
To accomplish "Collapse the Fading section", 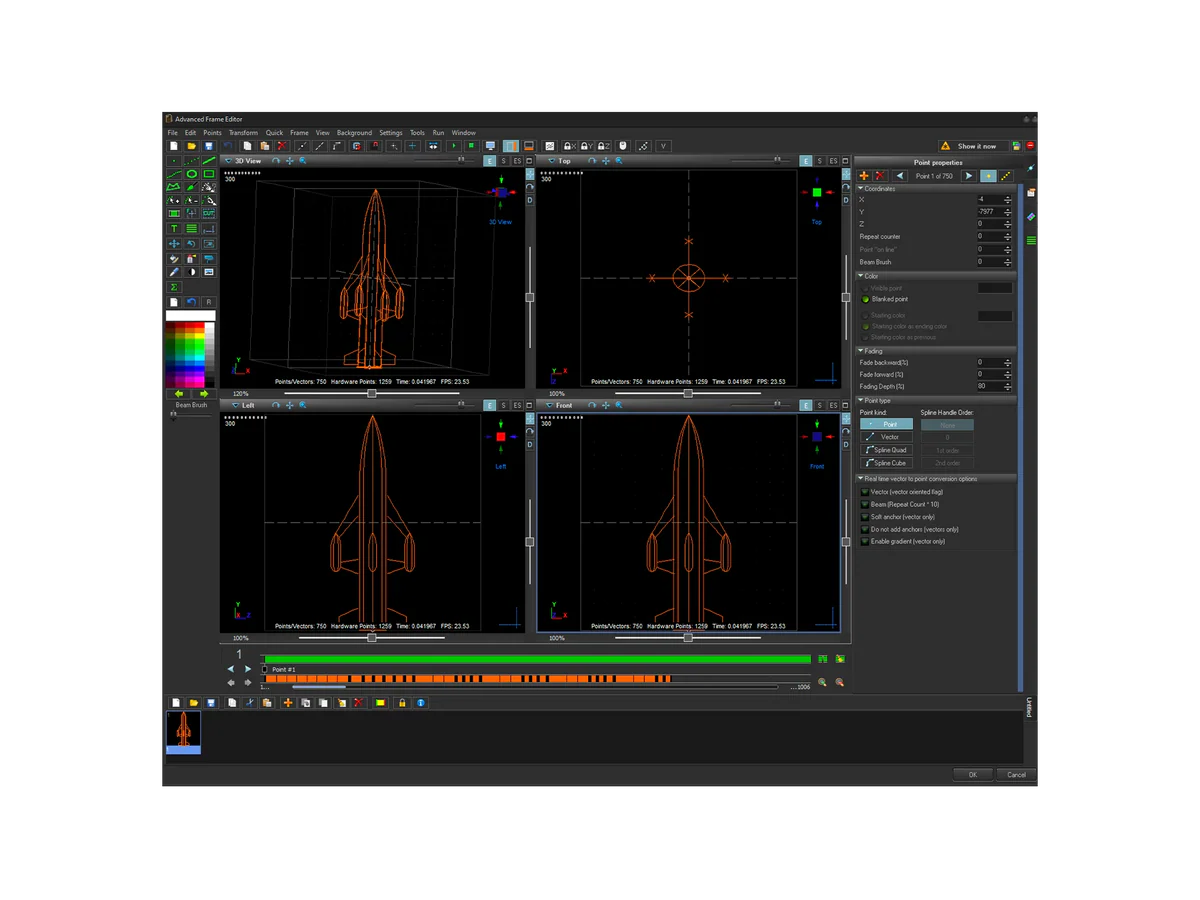I will (x=861, y=351).
